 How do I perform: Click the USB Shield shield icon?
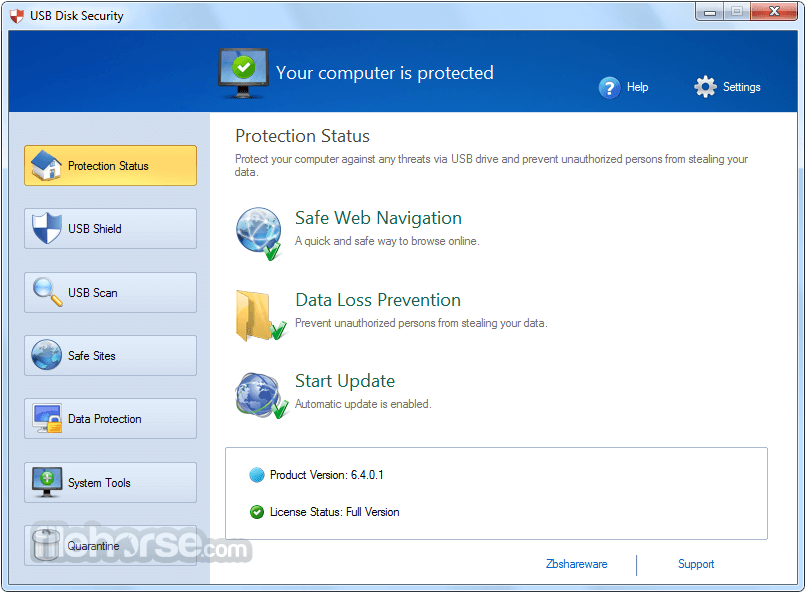pos(46,228)
